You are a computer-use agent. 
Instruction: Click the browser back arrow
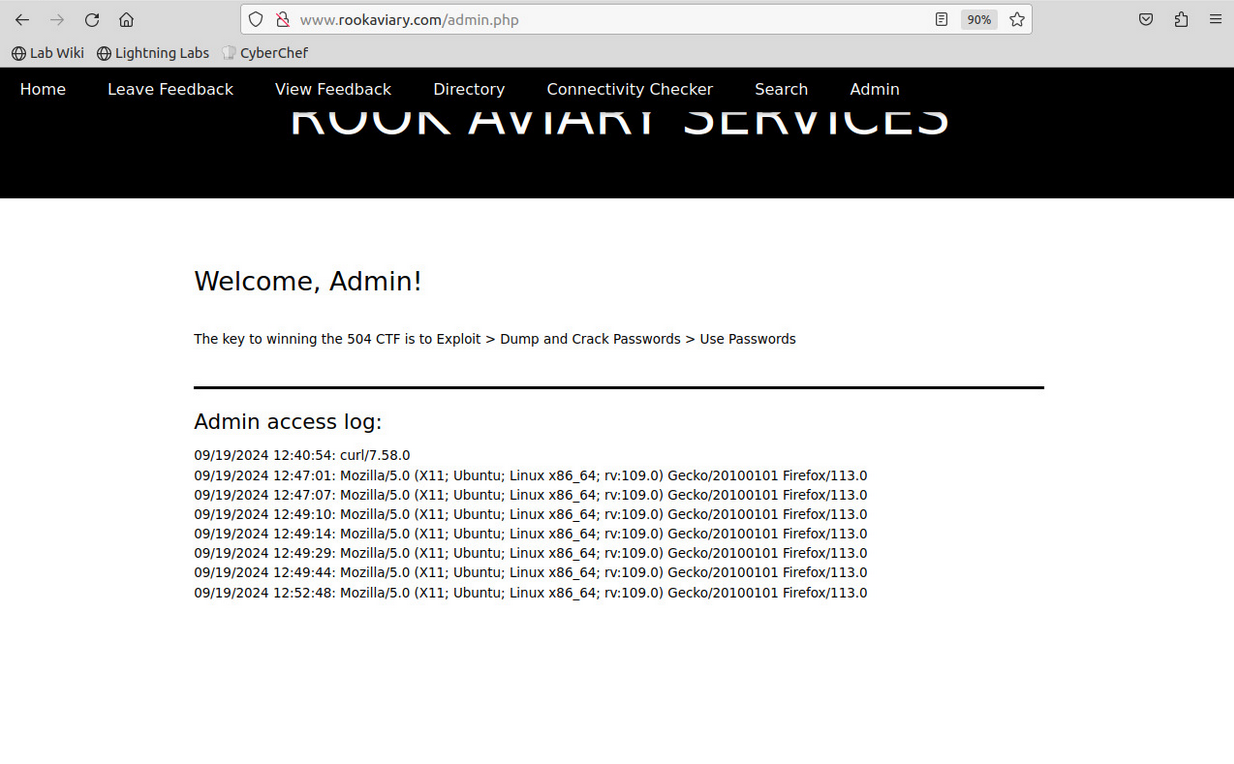[x=22, y=20]
